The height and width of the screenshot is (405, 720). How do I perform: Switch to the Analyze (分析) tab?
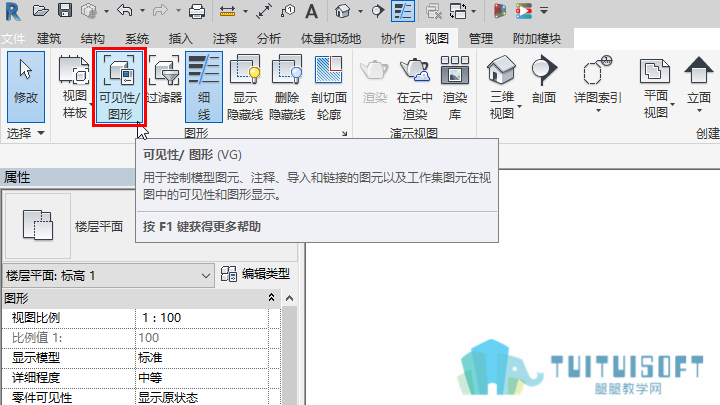(x=269, y=39)
